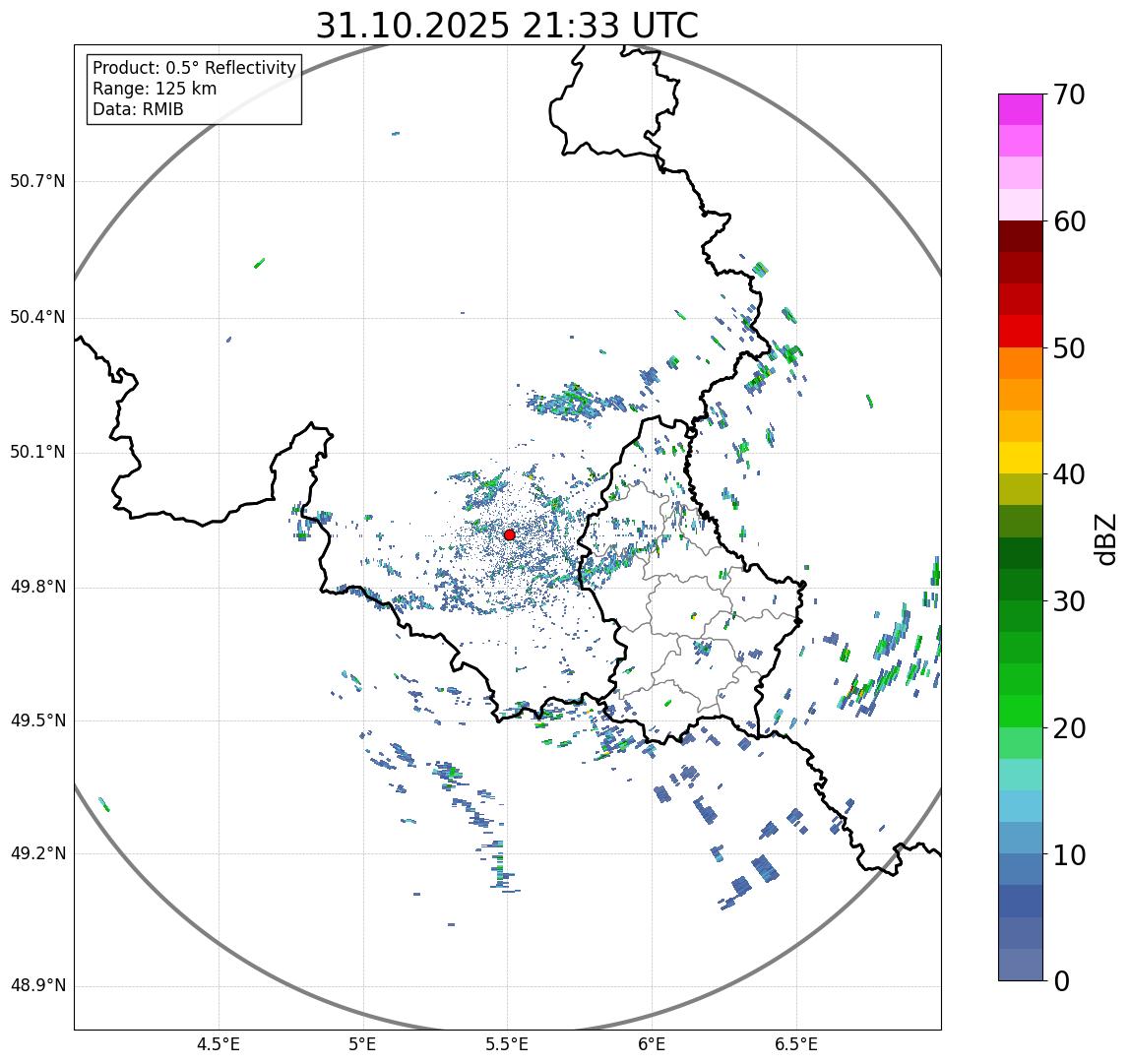Viewport: 1130px width, 1064px height.
Task: Click the colorbar tick label 60
Action: point(1069,221)
